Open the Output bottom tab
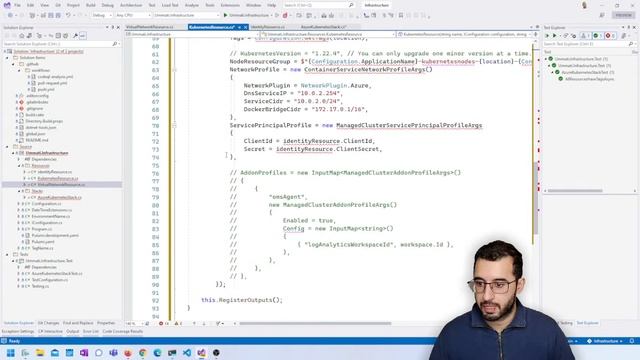640x360 pixels. (x=73, y=331)
